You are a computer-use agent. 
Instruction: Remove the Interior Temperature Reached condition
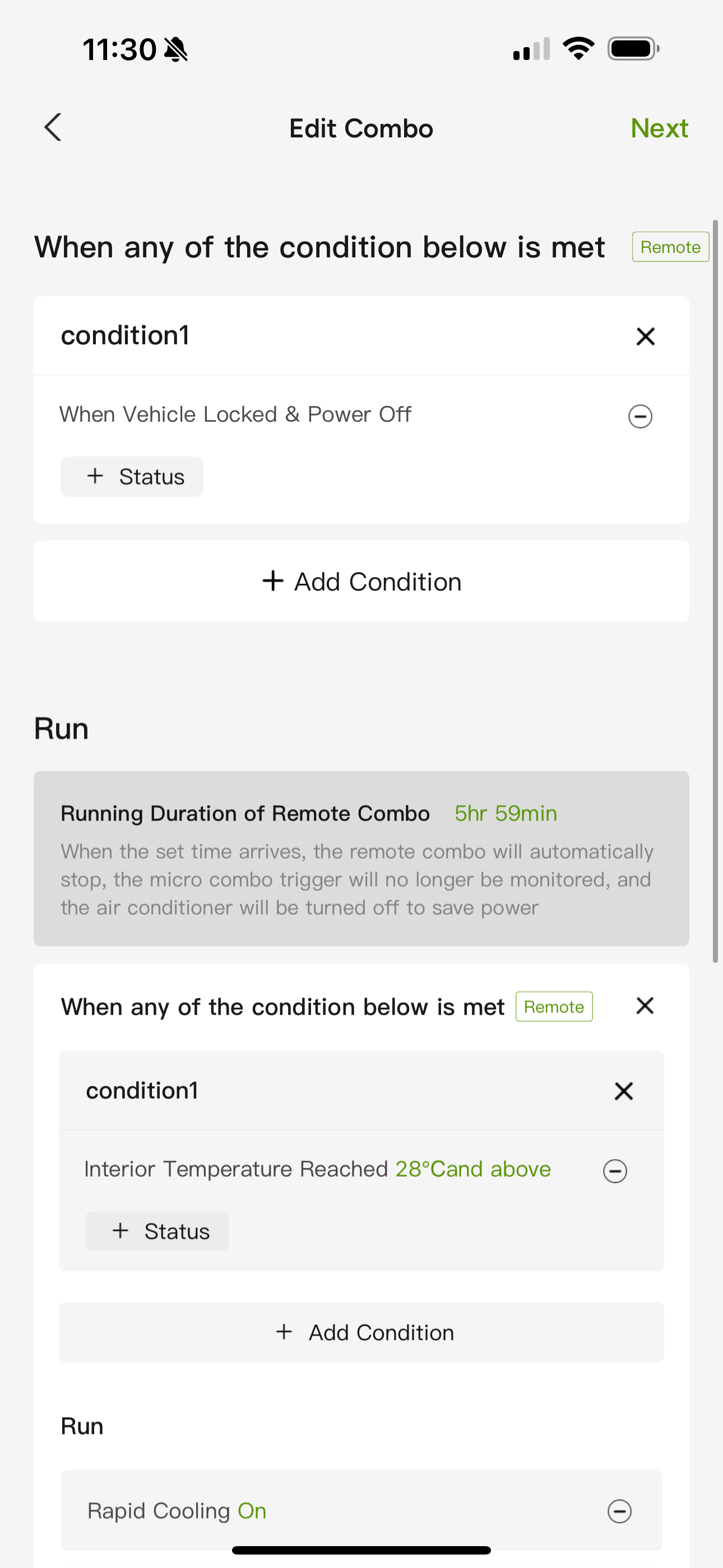615,1170
